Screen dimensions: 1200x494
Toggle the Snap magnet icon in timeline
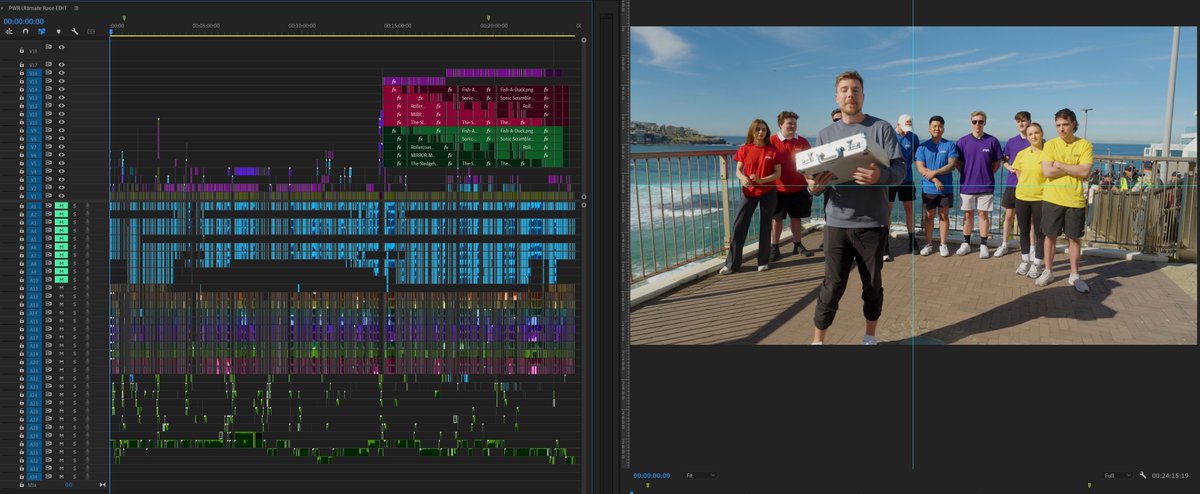tap(25, 32)
